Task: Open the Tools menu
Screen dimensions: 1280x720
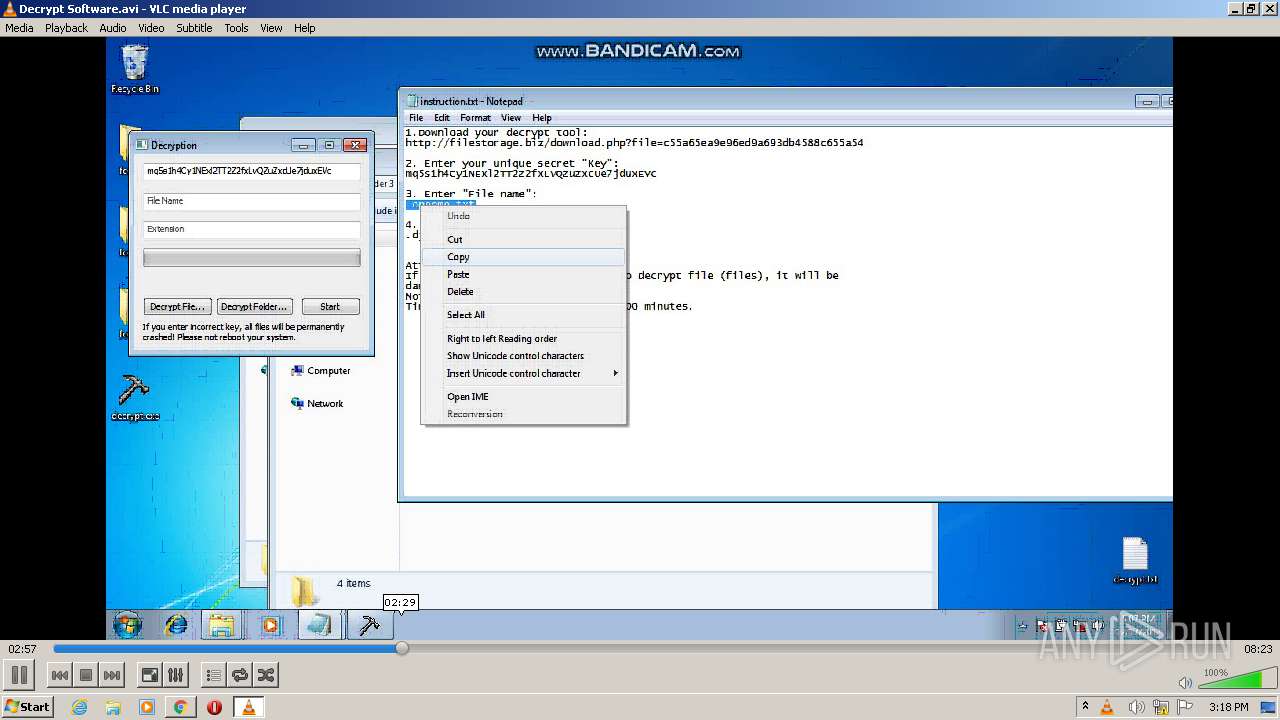Action: coord(236,28)
